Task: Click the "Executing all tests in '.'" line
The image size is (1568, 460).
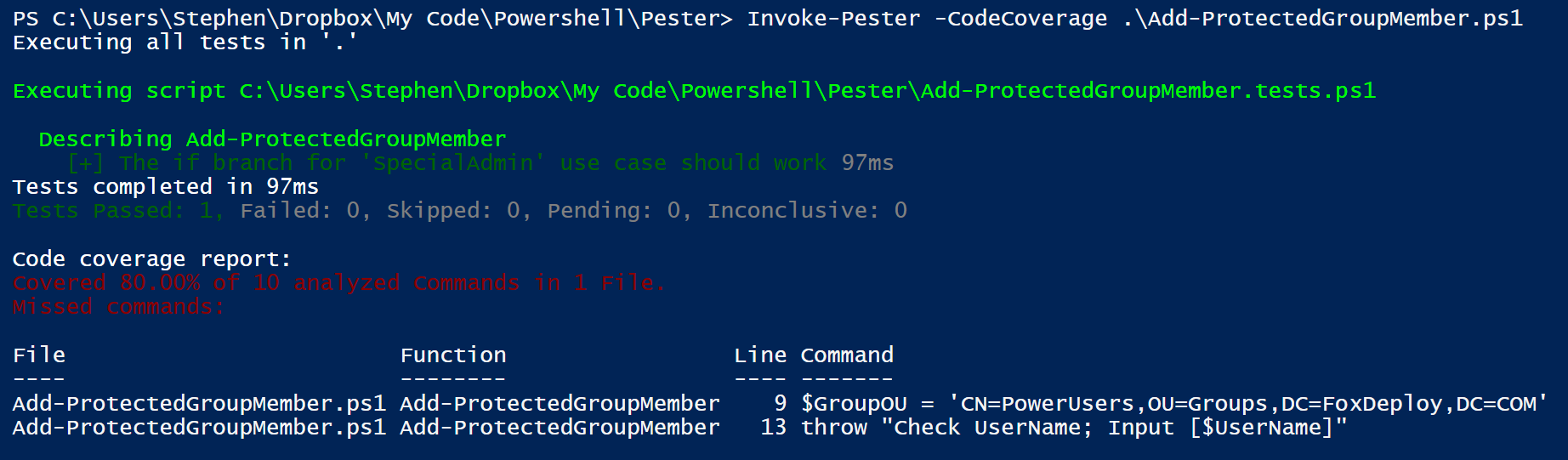Action: 185,43
